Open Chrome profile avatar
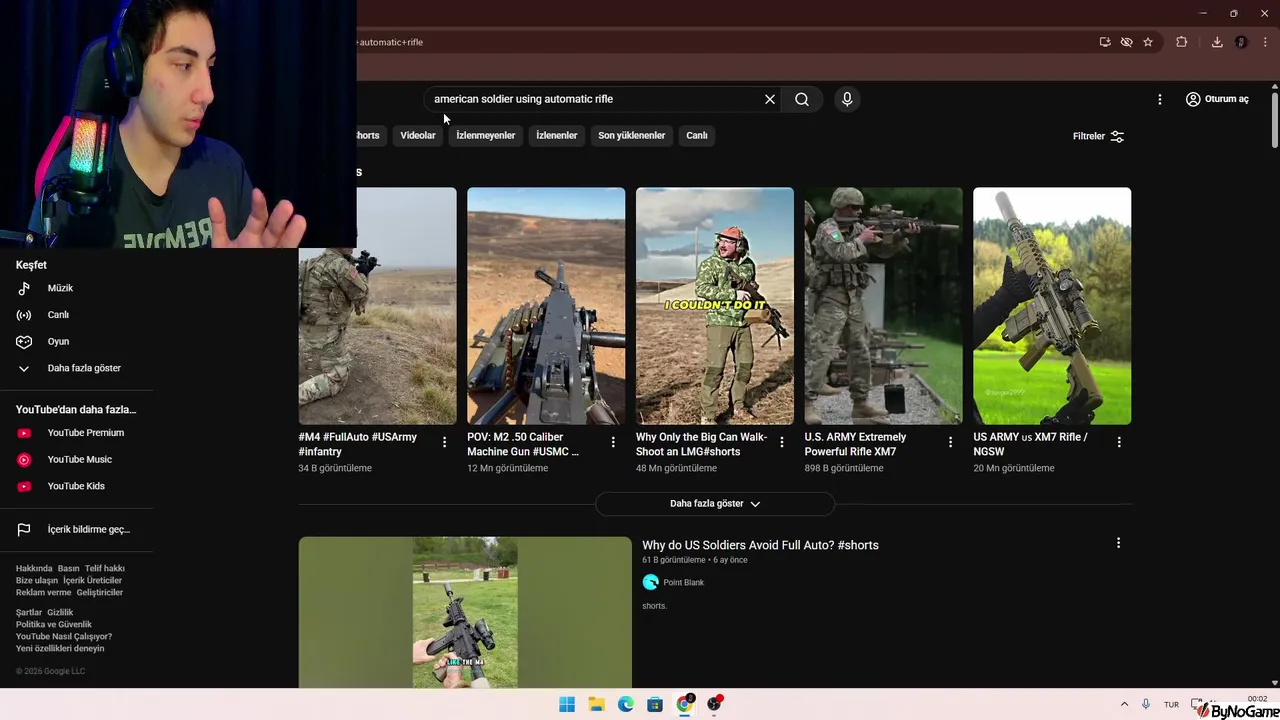The height and width of the screenshot is (720, 1280). pos(1241,42)
